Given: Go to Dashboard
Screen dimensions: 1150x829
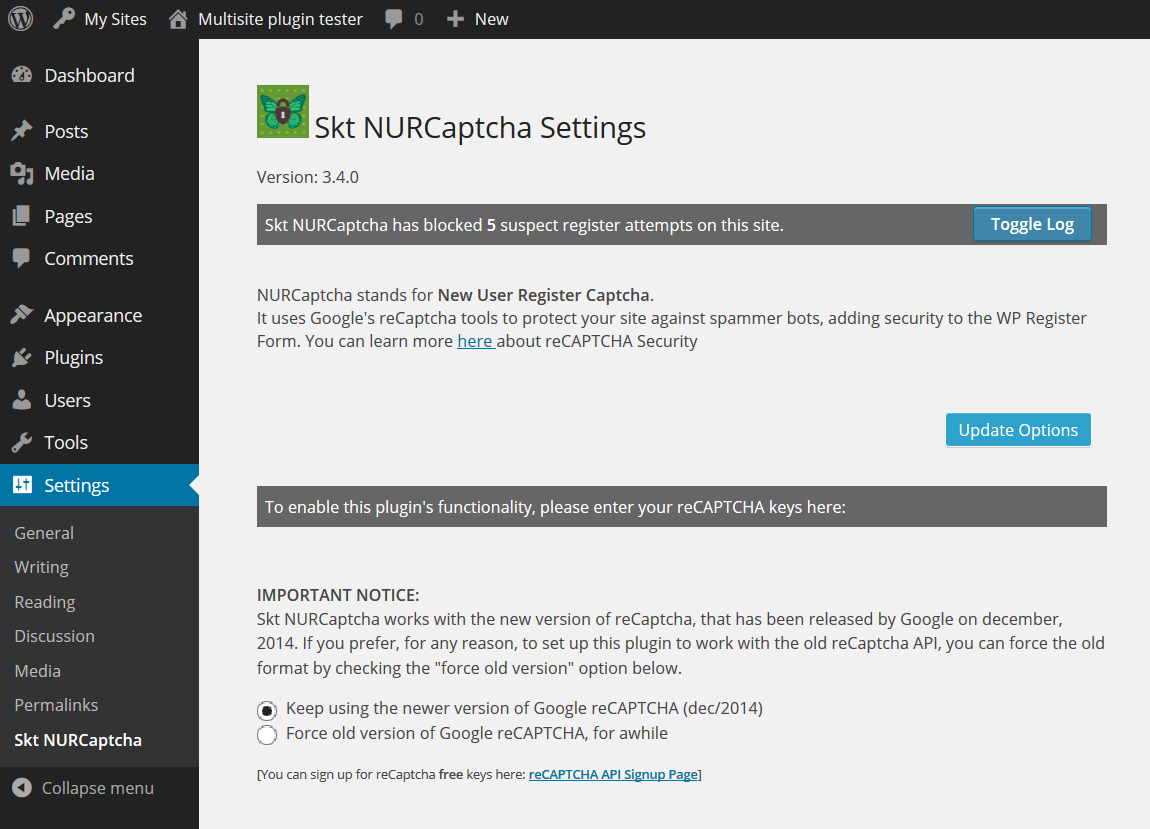Looking at the screenshot, I should [89, 75].
